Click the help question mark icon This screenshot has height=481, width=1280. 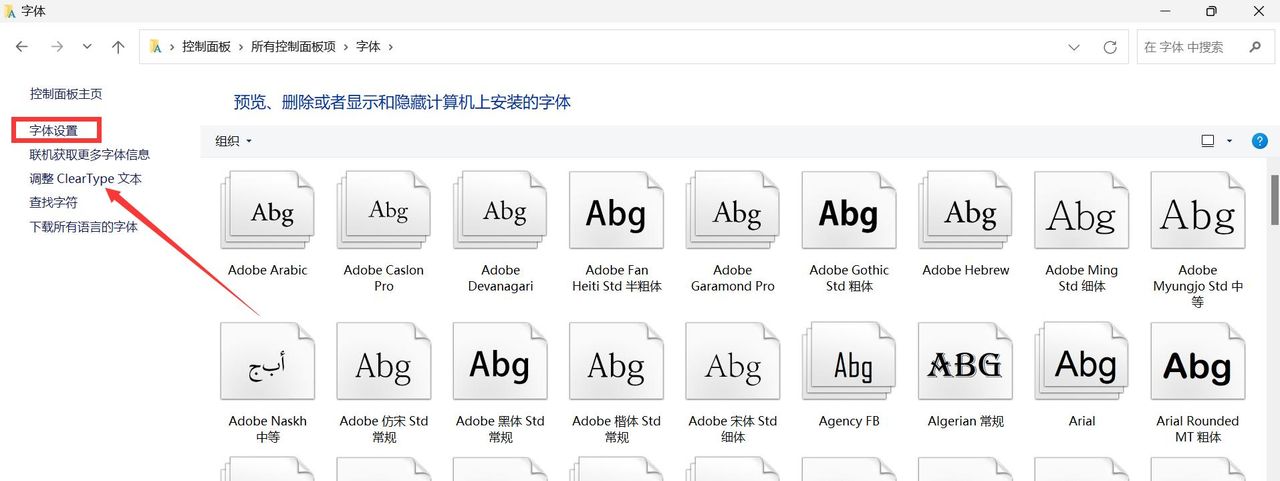[x=1260, y=141]
